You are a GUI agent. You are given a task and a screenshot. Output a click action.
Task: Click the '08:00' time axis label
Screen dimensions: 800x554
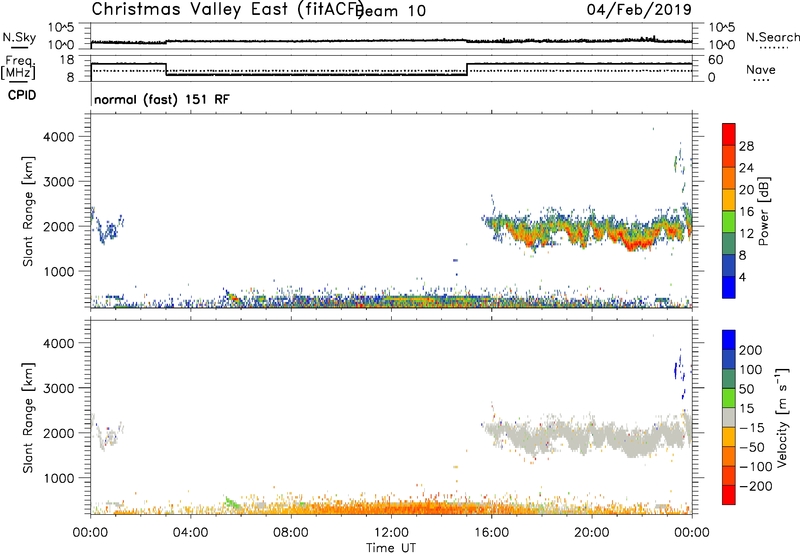[291, 533]
